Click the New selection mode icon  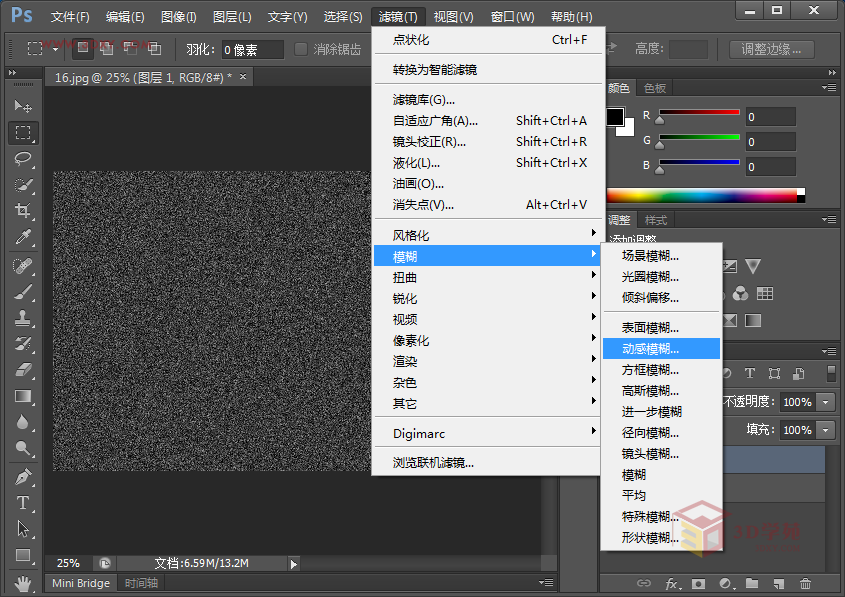pyautogui.click(x=82, y=48)
